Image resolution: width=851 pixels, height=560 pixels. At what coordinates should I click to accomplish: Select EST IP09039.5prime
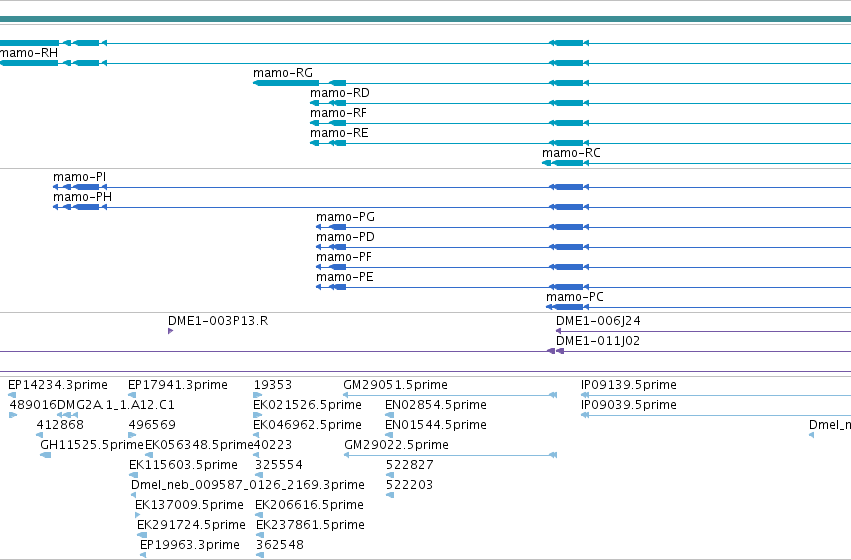click(x=629, y=405)
